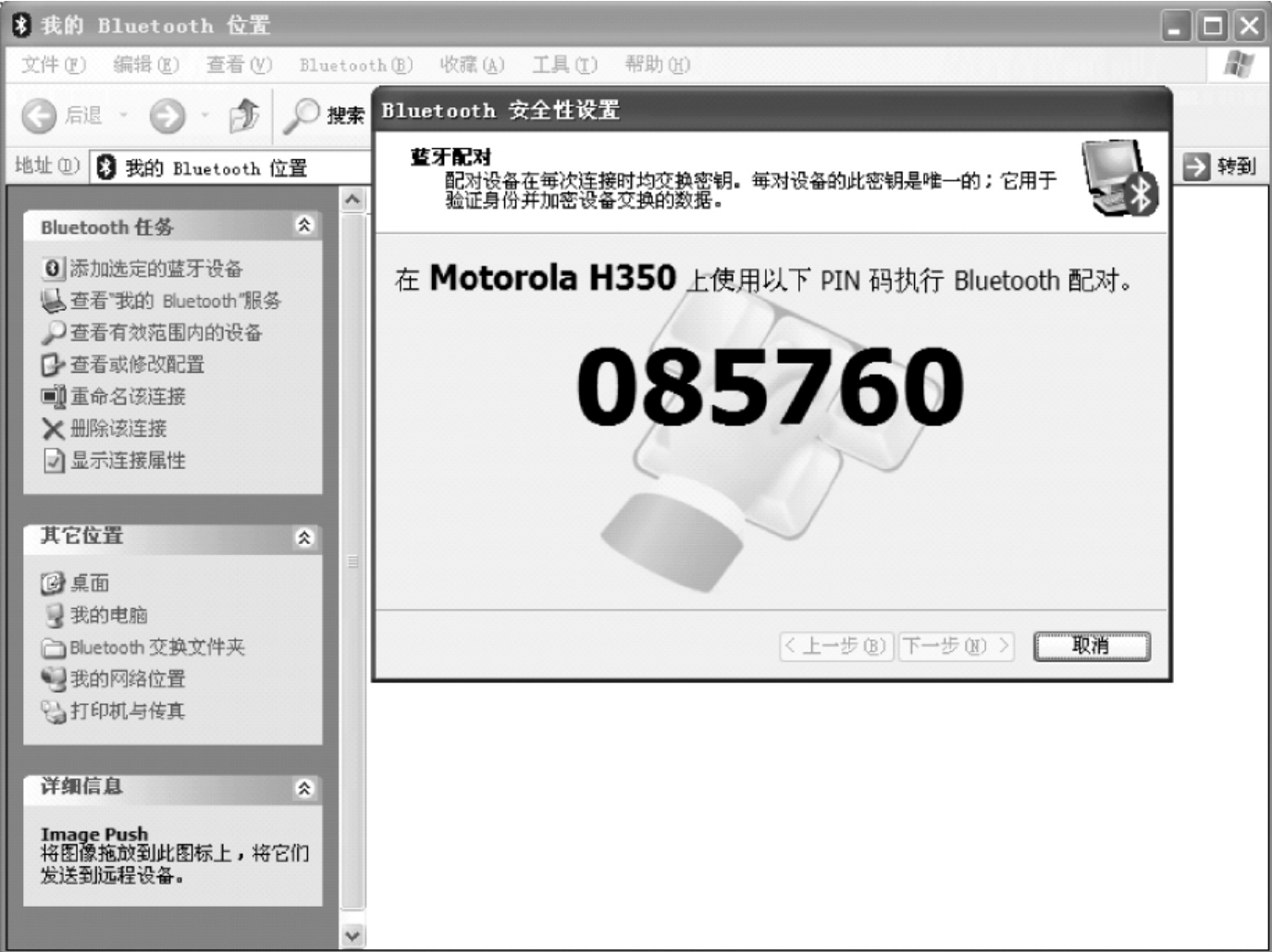
Task: Click 取消 to cancel pairing
Action: pyautogui.click(x=1092, y=646)
